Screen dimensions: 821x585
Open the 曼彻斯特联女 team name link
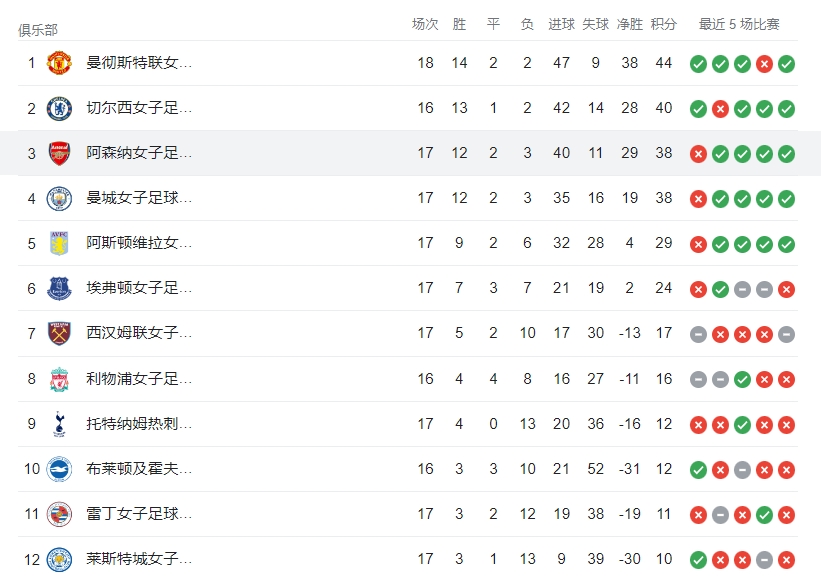pyautogui.click(x=139, y=63)
